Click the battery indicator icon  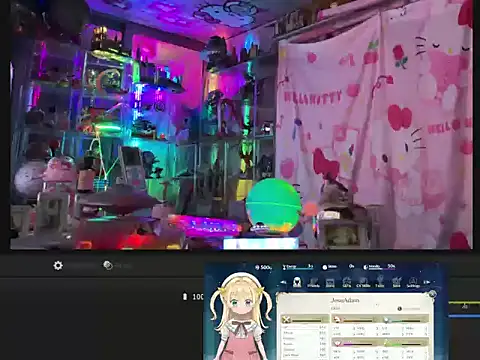pos(185,296)
